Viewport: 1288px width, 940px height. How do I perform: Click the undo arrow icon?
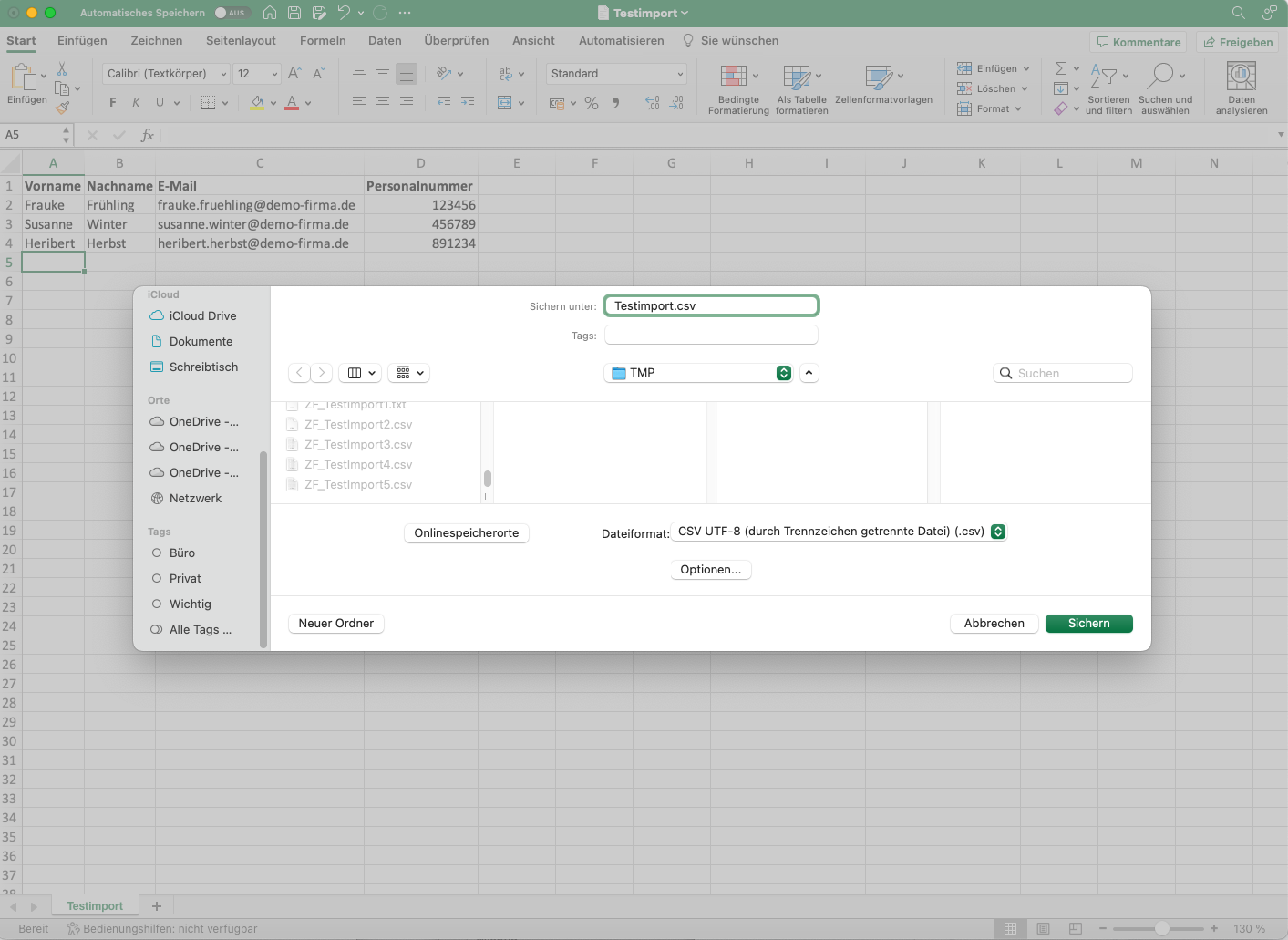click(x=344, y=13)
